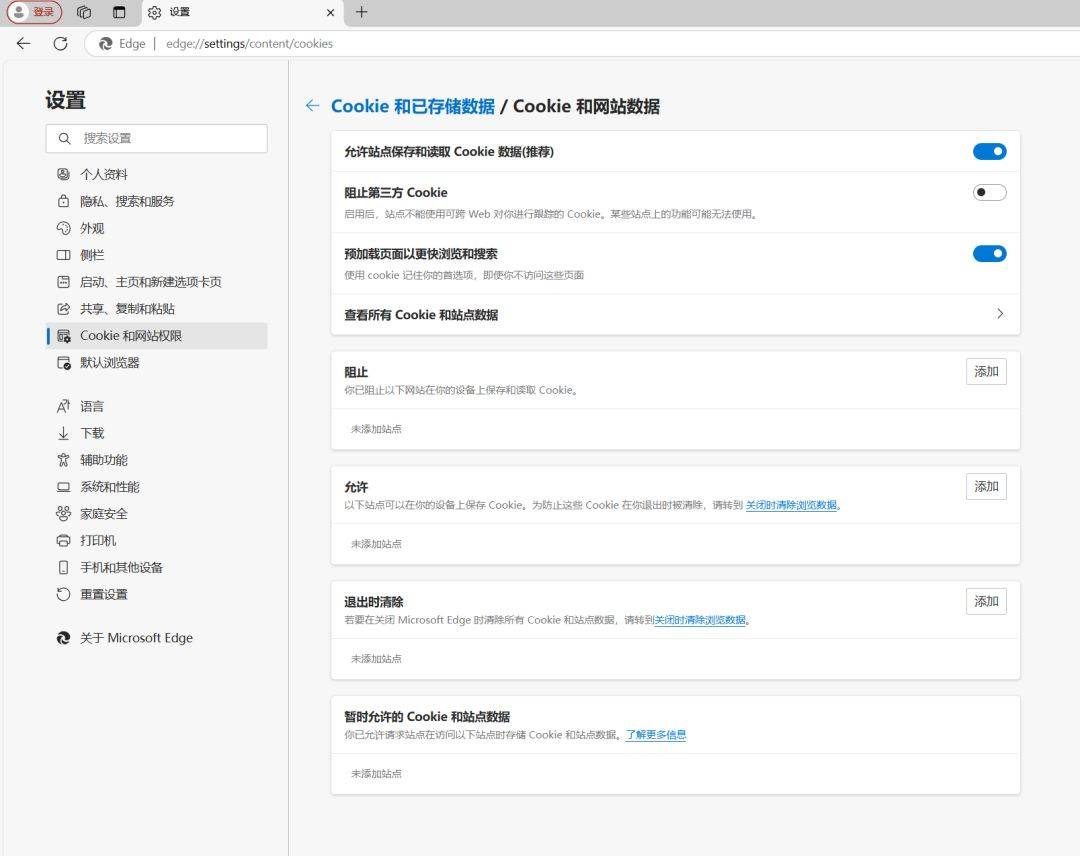This screenshot has height=856, width=1080.
Task: Click 添加 button in 允许 section
Action: click(986, 486)
